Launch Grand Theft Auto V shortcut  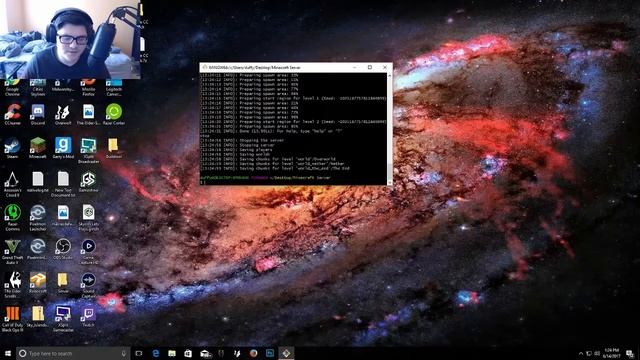click(12, 252)
